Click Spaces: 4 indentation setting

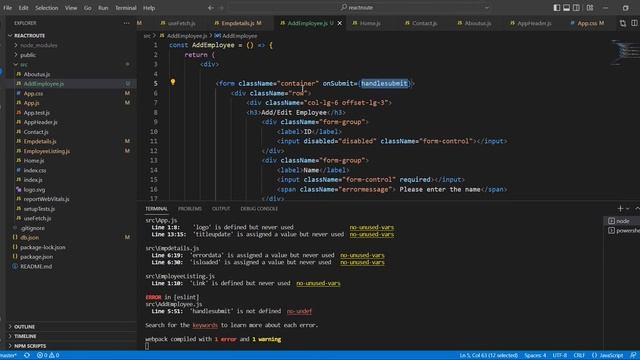tap(535, 356)
